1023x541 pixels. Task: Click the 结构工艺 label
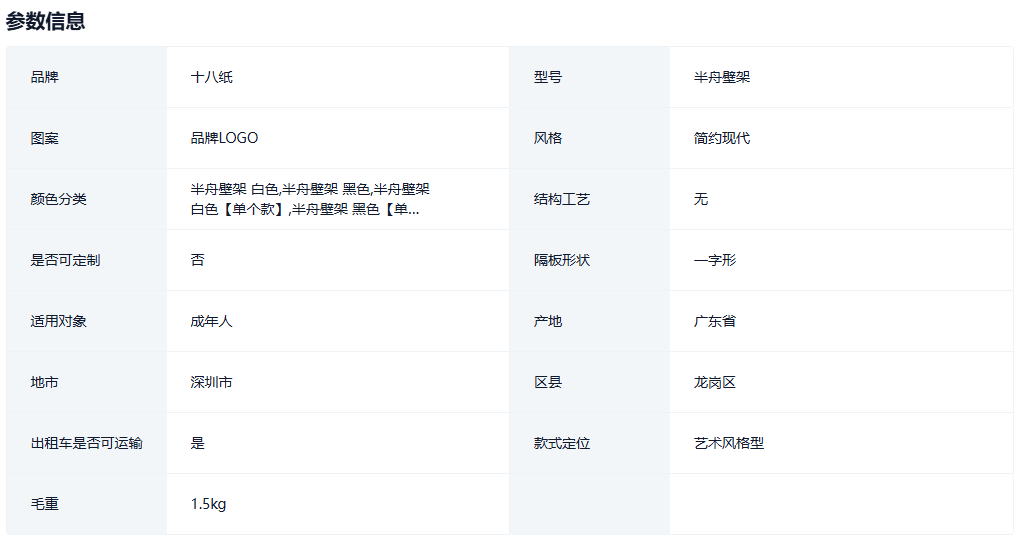562,199
